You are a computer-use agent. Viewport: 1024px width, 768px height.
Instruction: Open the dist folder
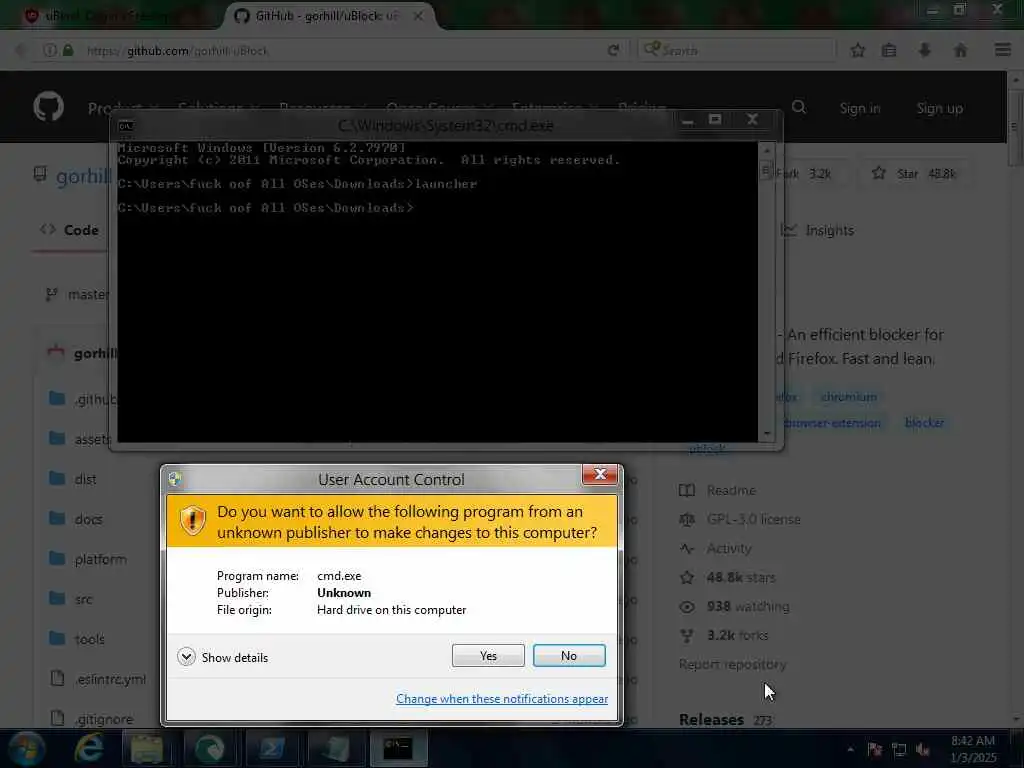[x=86, y=479]
